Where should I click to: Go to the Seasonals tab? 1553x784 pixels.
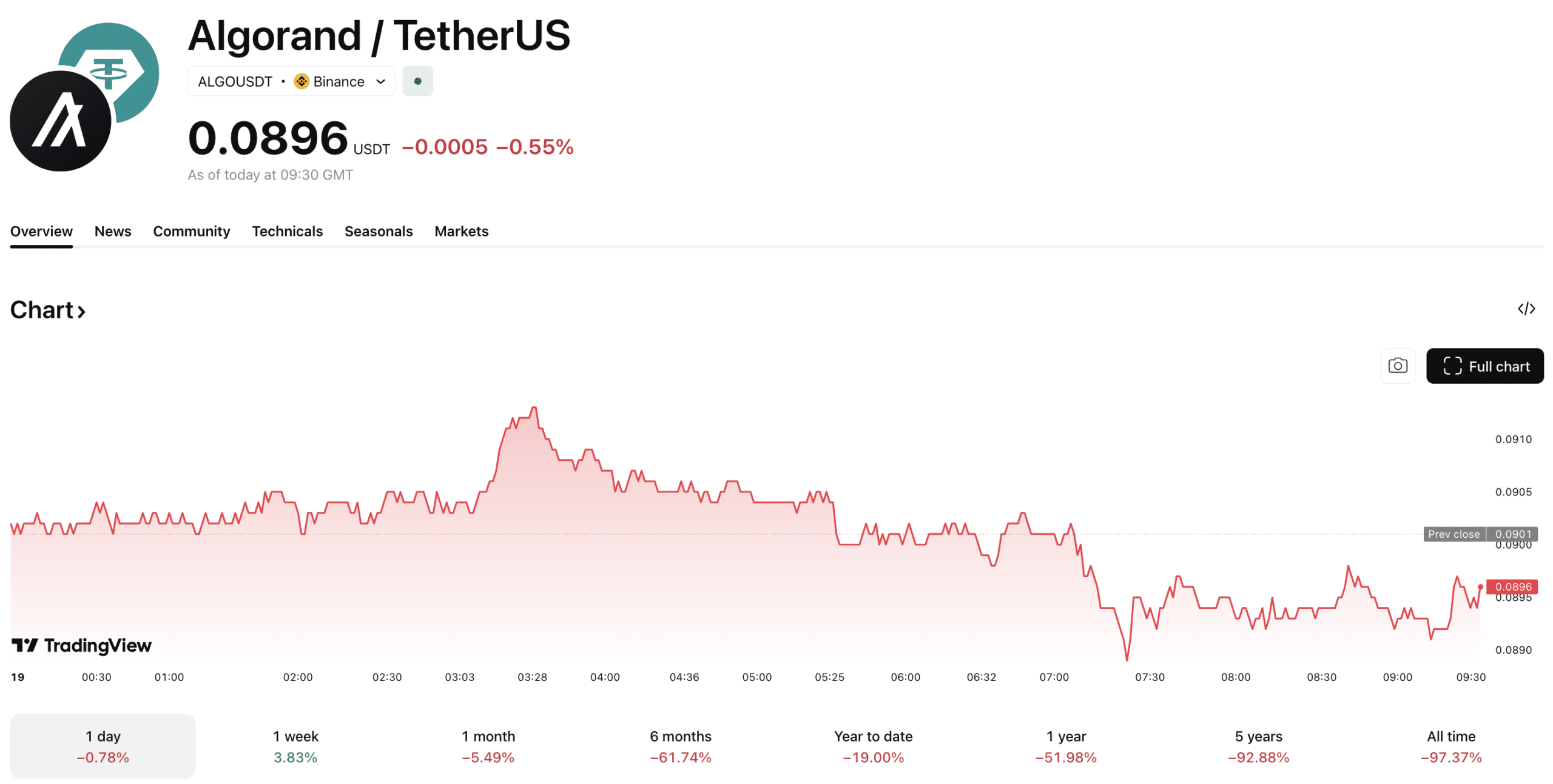pyautogui.click(x=378, y=231)
